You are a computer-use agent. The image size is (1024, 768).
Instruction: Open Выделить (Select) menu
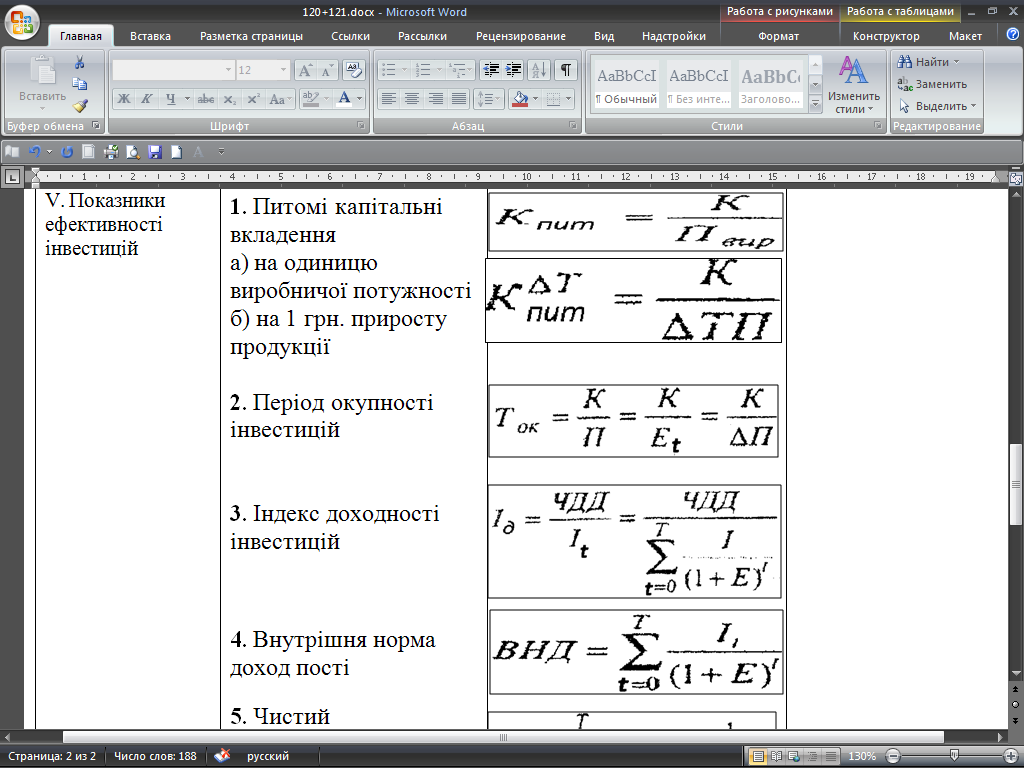(937, 106)
